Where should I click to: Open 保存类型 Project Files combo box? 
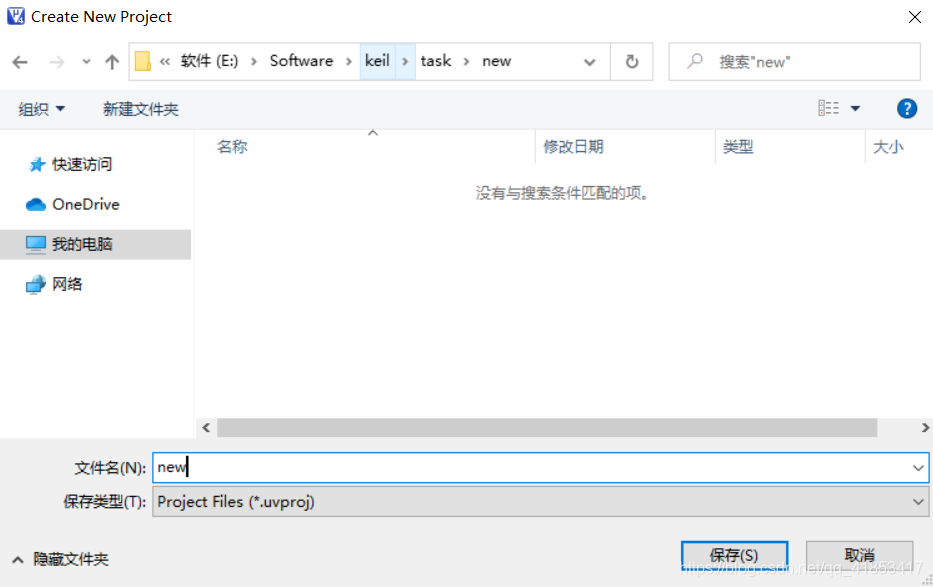click(540, 501)
